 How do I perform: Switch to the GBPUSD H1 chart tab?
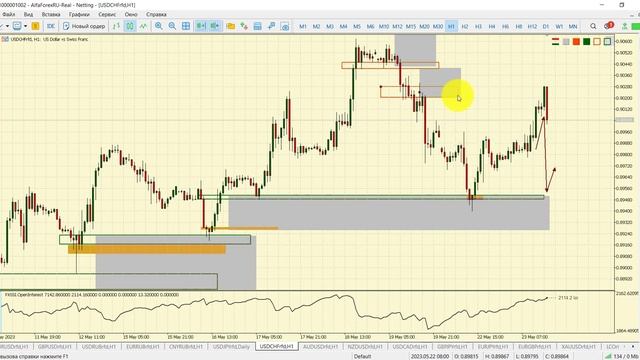coord(54,347)
